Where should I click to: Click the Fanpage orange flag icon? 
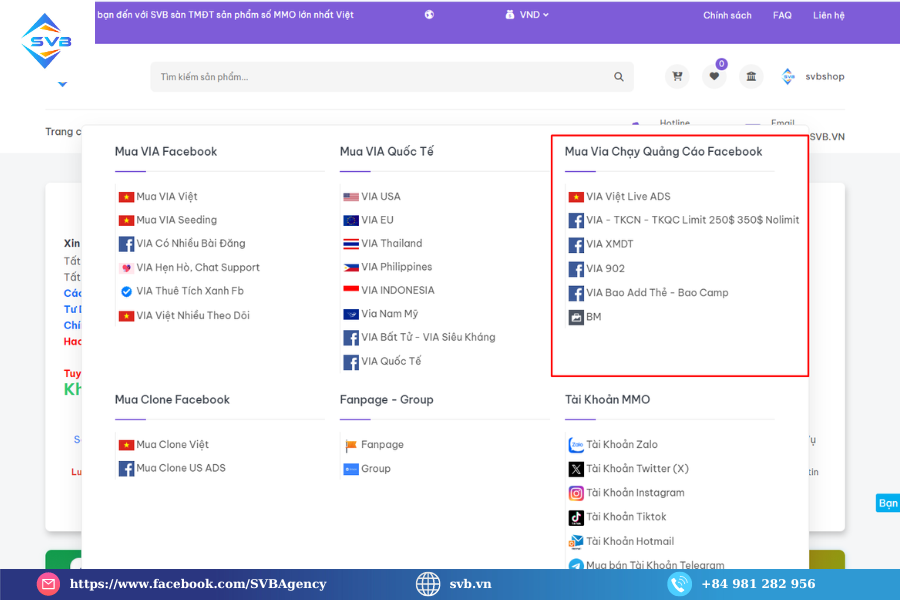coord(351,446)
